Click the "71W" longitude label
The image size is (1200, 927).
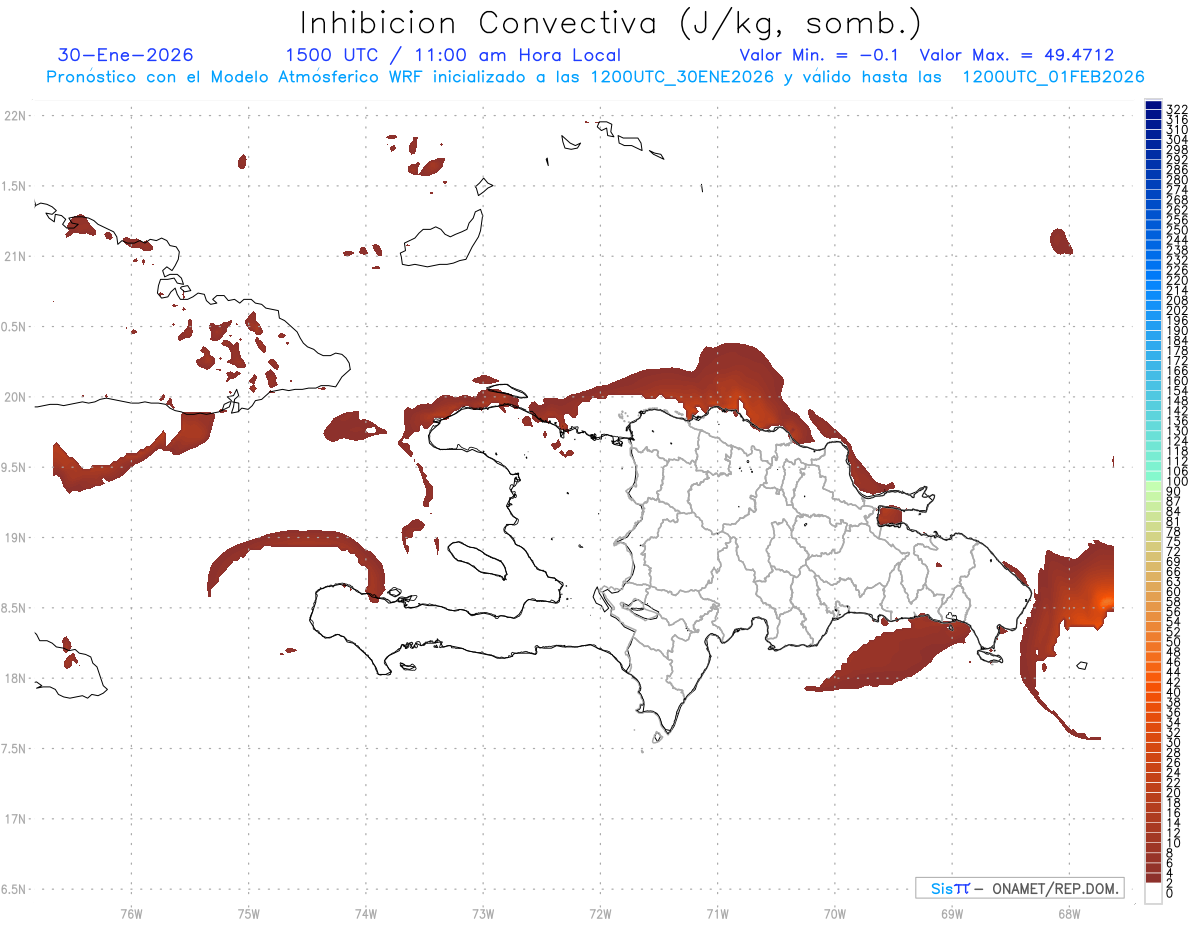[717, 912]
